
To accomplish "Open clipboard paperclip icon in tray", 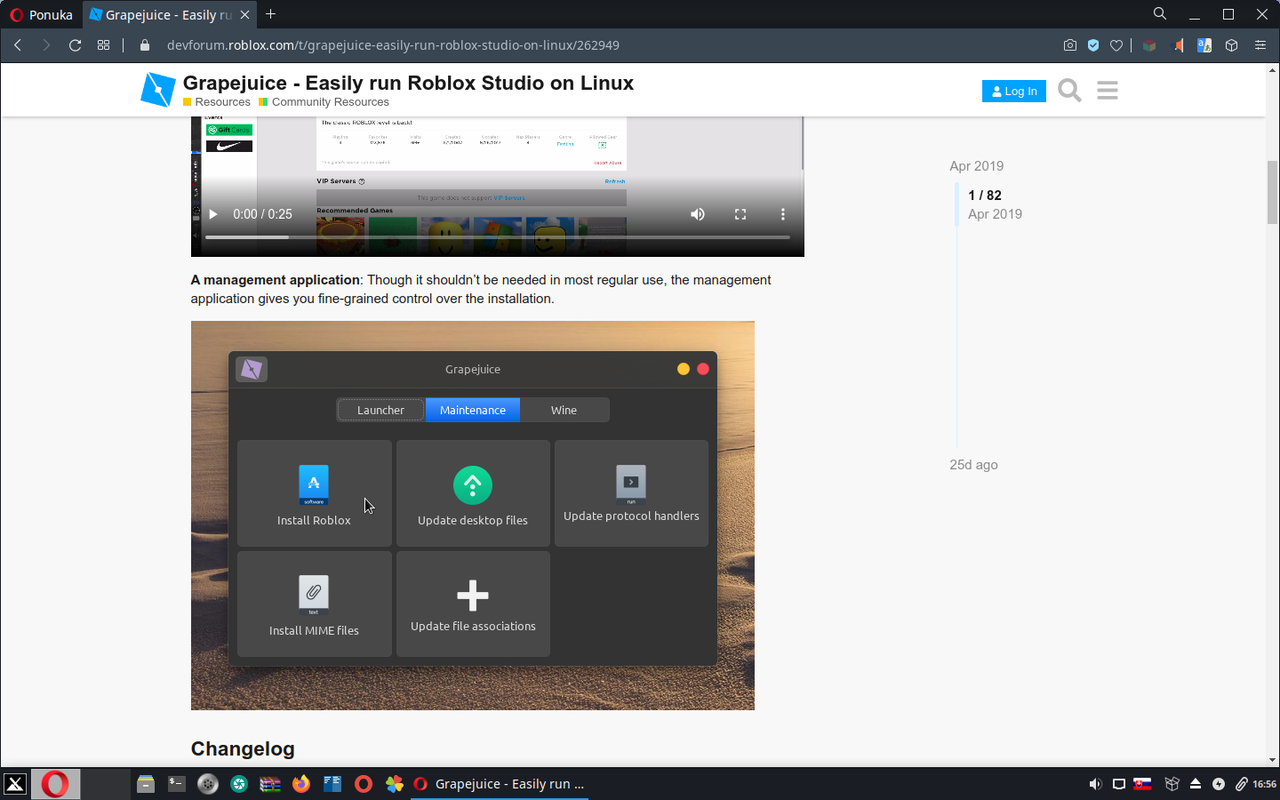I will tap(1242, 784).
